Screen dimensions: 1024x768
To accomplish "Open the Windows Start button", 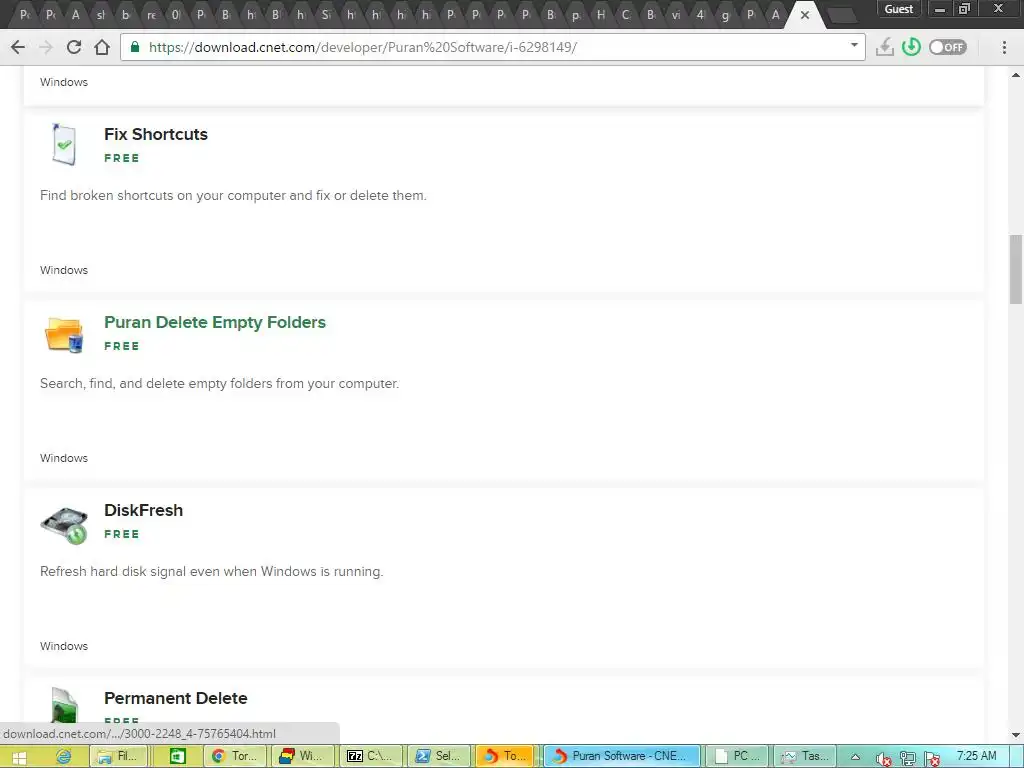I will tap(19, 757).
